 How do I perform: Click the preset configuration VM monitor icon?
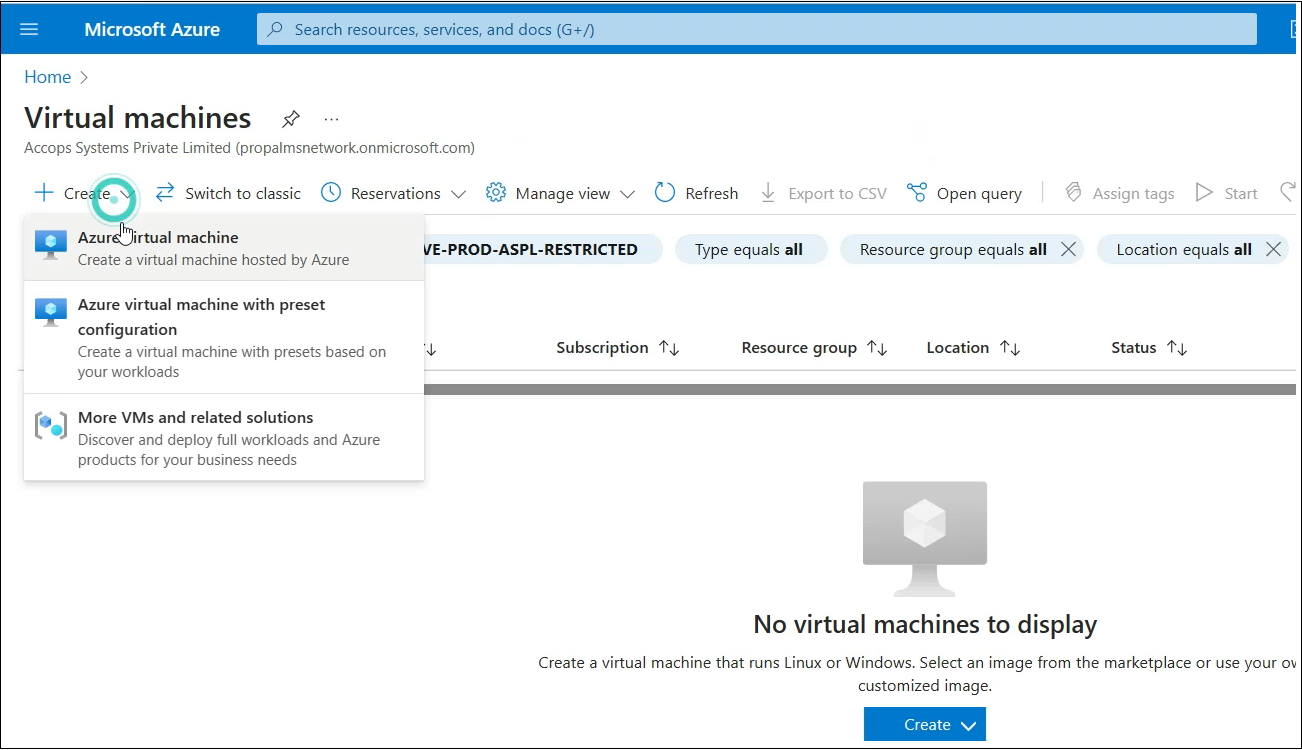51,312
